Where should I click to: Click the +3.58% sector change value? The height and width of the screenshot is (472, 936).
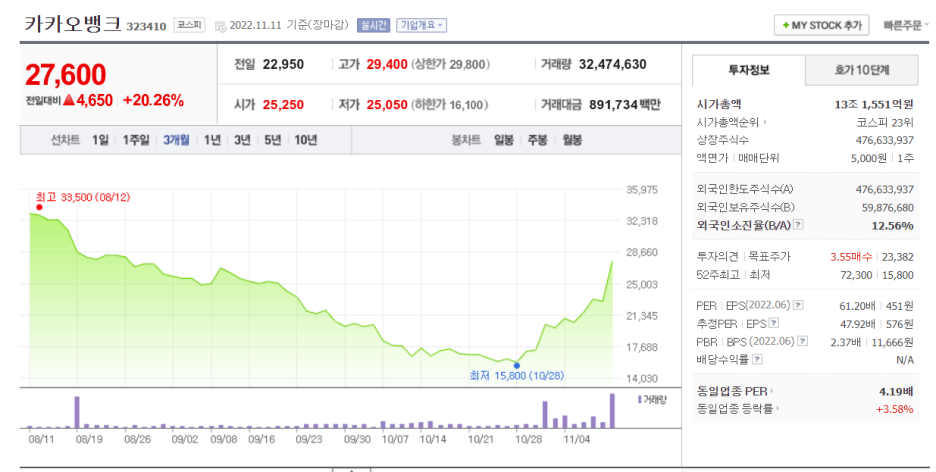tap(894, 409)
